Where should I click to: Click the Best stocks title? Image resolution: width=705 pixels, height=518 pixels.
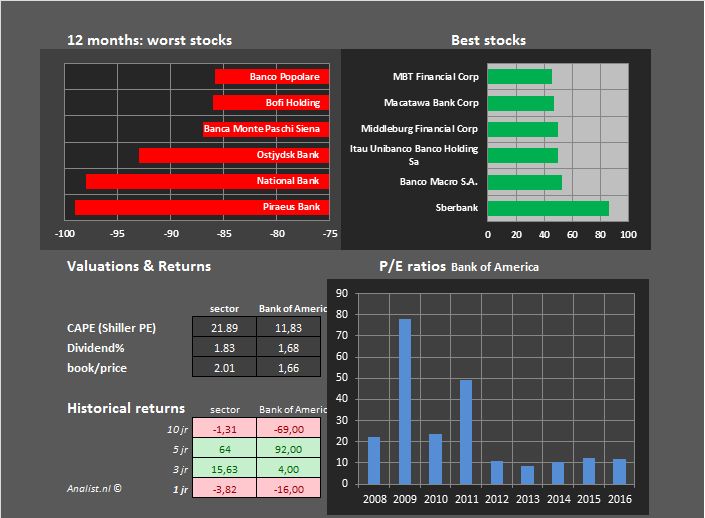point(488,40)
